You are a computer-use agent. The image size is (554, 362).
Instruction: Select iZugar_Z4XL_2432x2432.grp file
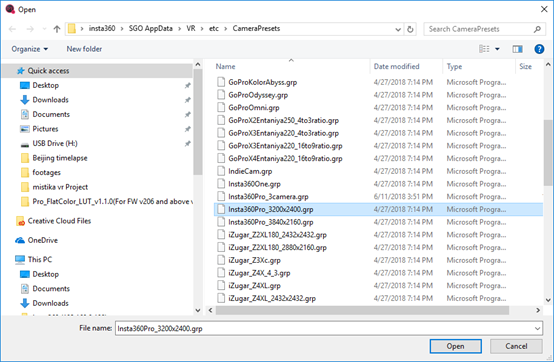[x=272, y=298]
